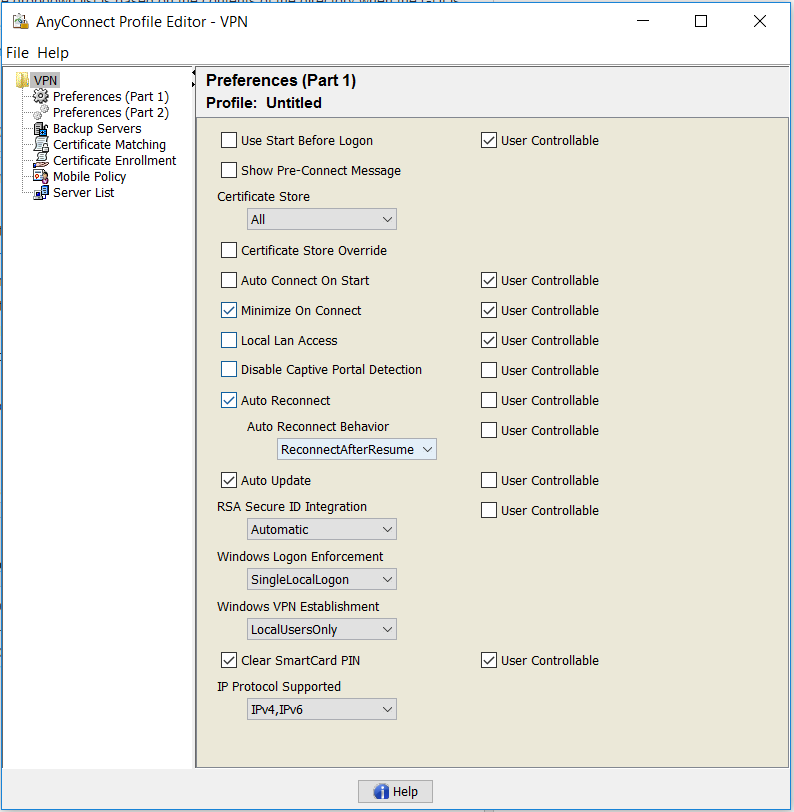
Task: Check User Controllable for RSA Secure ID Integration
Action: 489,510
